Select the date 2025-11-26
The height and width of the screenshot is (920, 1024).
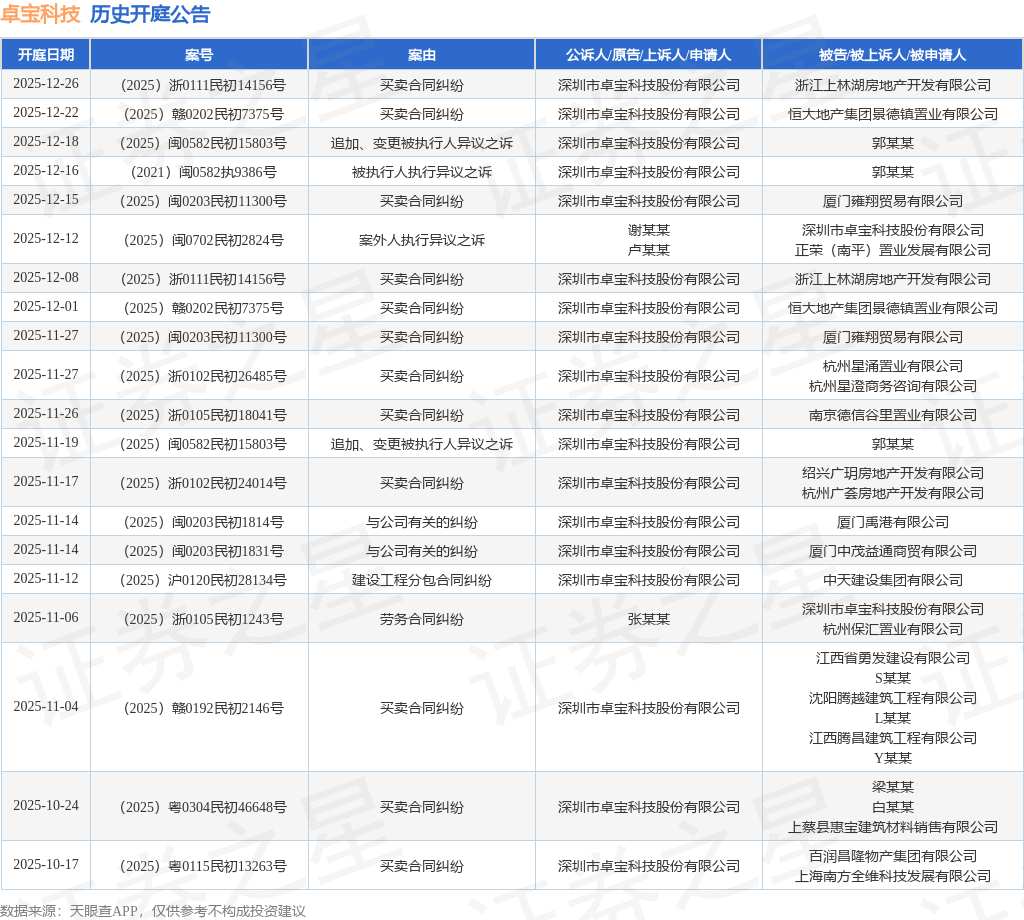(x=46, y=413)
